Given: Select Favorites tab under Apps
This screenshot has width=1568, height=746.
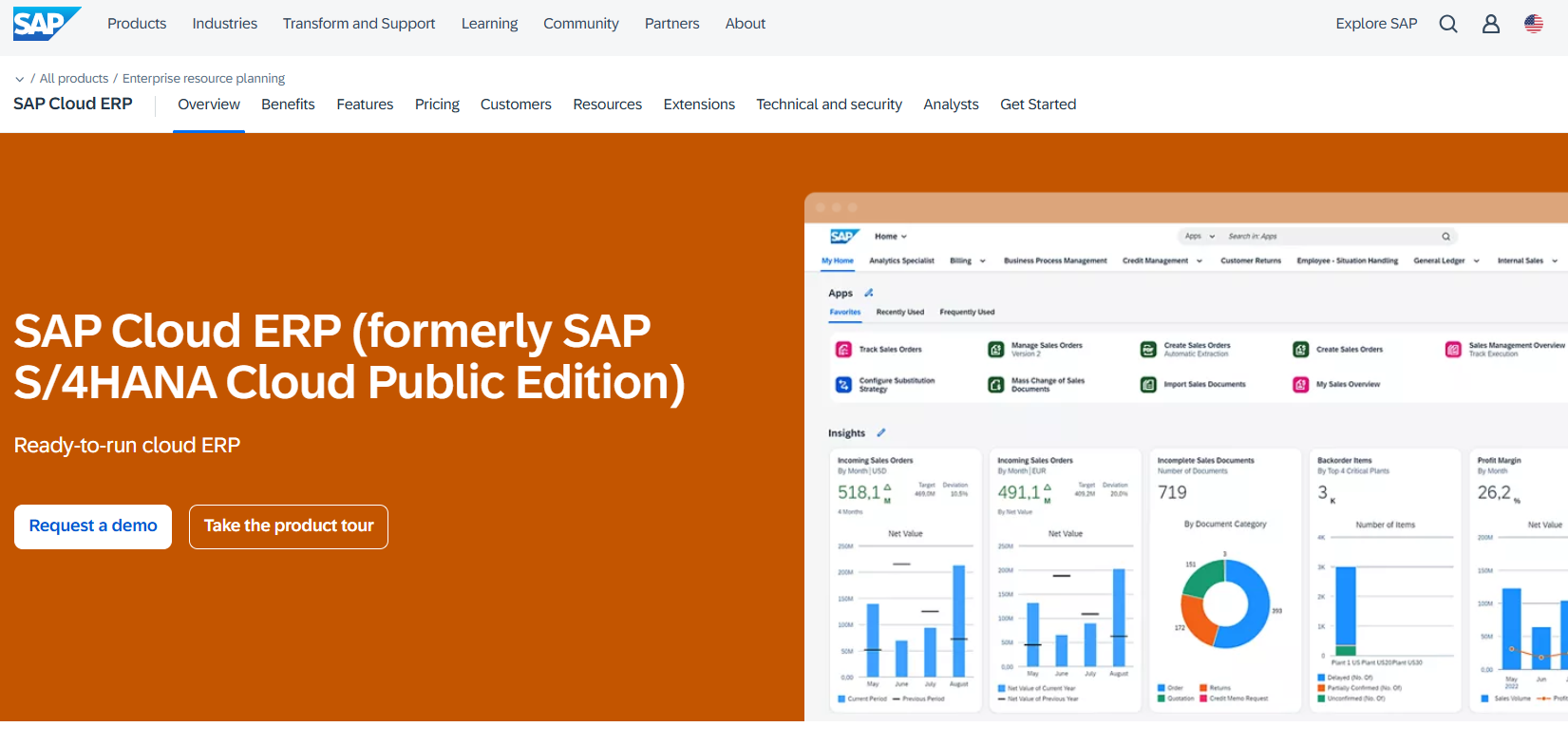Looking at the screenshot, I should pyautogui.click(x=845, y=312).
